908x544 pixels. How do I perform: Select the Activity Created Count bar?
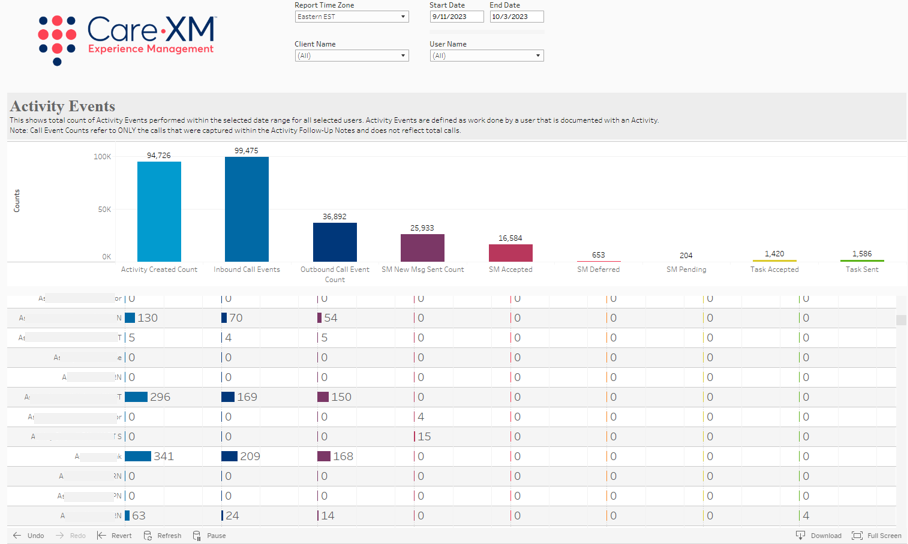[159, 212]
